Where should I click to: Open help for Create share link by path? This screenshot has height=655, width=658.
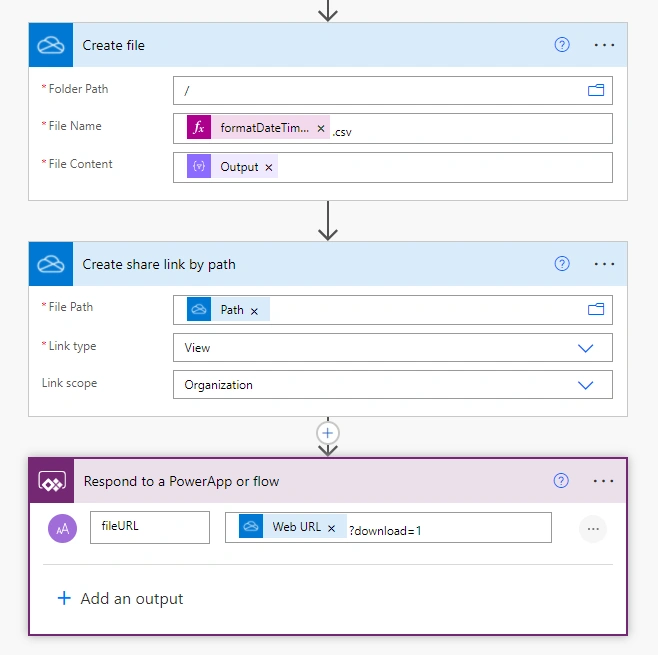(562, 264)
